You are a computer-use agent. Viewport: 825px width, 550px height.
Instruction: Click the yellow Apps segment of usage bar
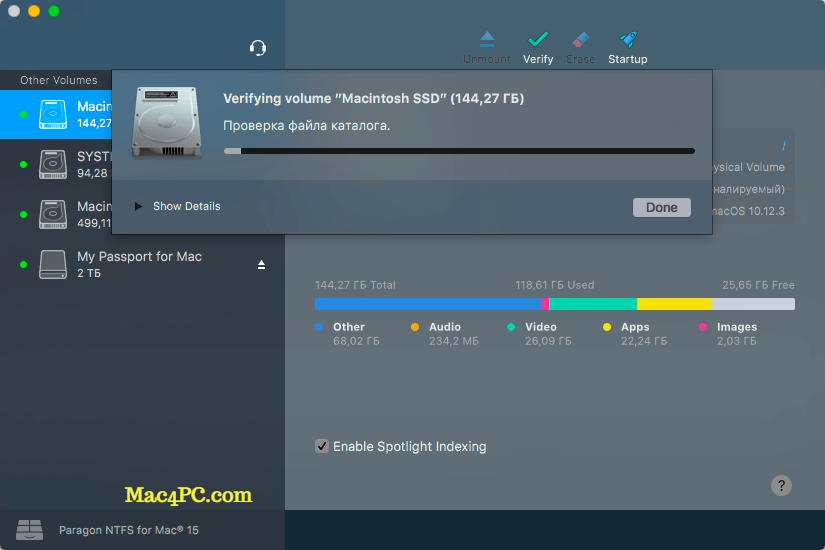673,304
